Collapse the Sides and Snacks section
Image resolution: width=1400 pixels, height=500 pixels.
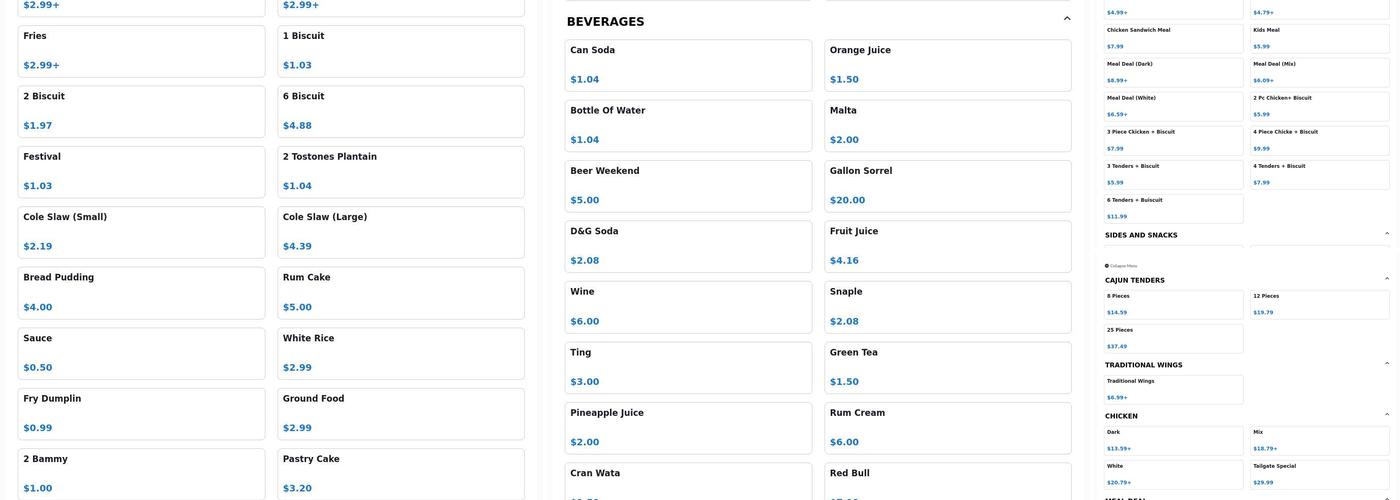coord(1387,234)
